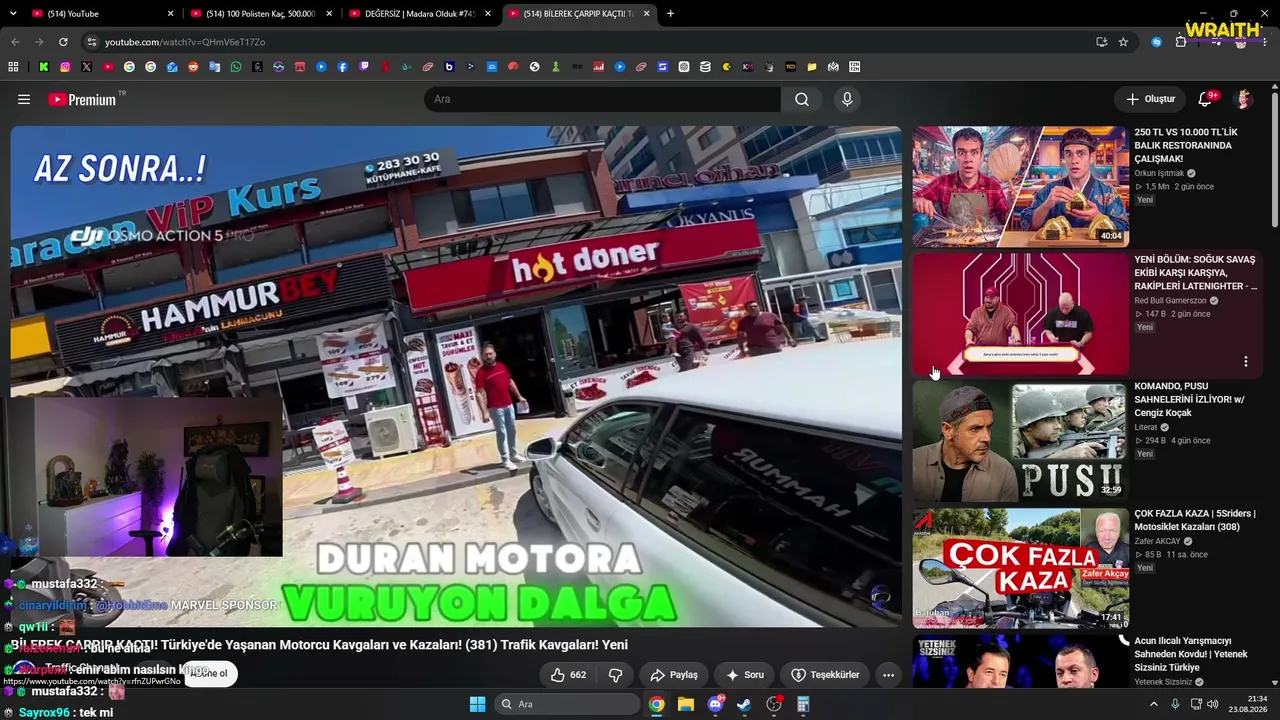The width and height of the screenshot is (1280, 720).
Task: Open Zafer AKÇAY channel link
Action: (1157, 541)
